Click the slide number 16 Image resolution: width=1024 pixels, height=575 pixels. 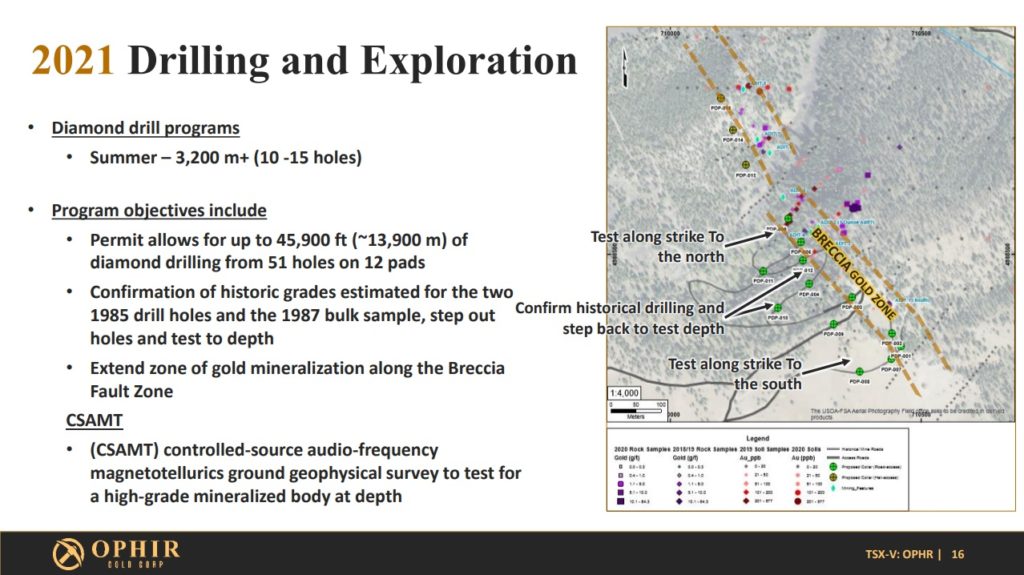957,554
